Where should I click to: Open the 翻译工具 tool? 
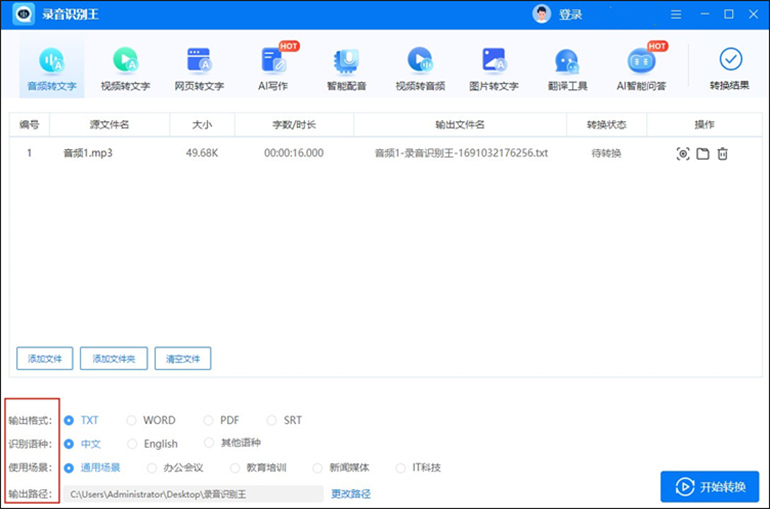coord(567,69)
